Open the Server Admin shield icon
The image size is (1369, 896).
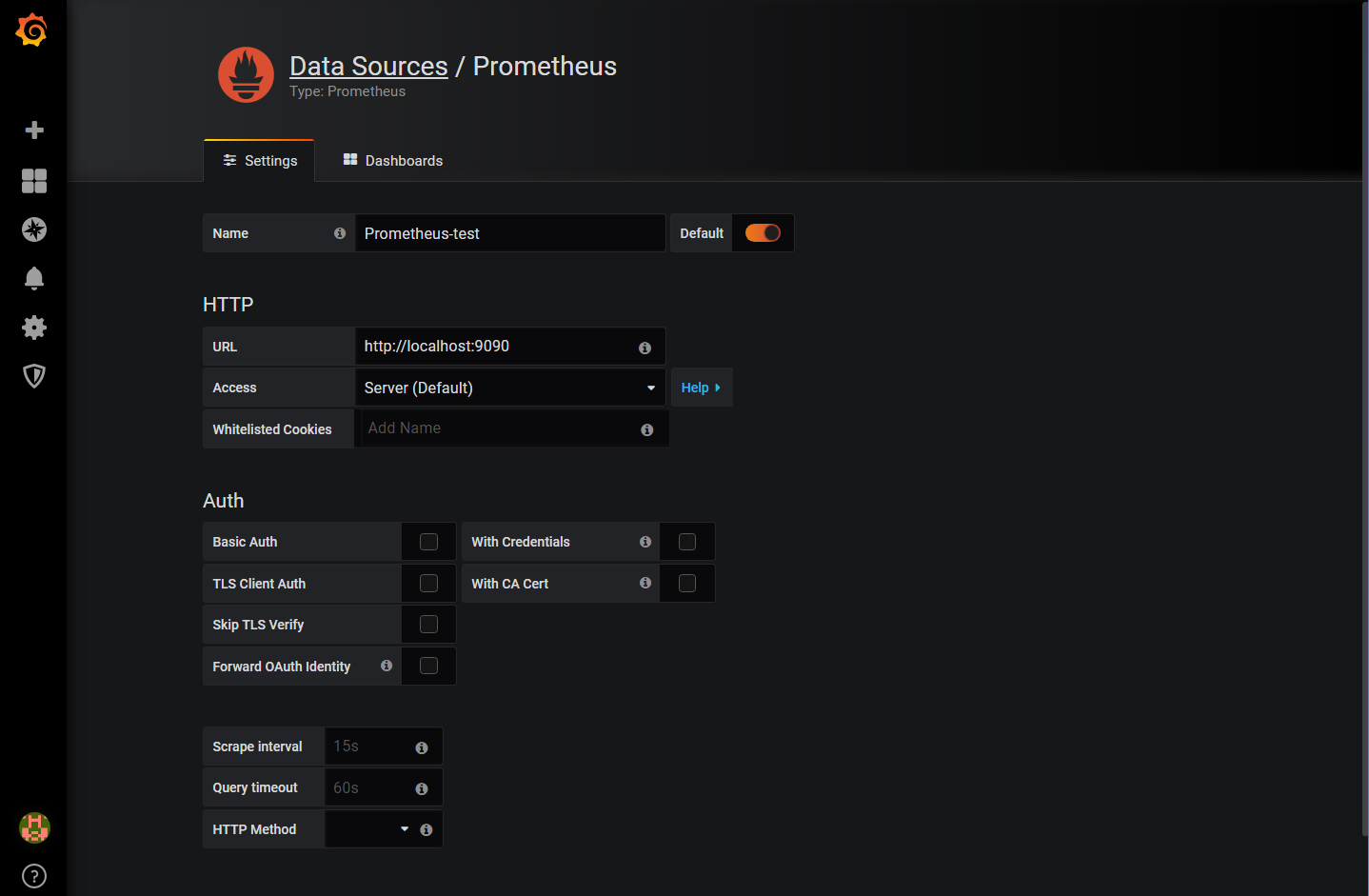tap(34, 376)
